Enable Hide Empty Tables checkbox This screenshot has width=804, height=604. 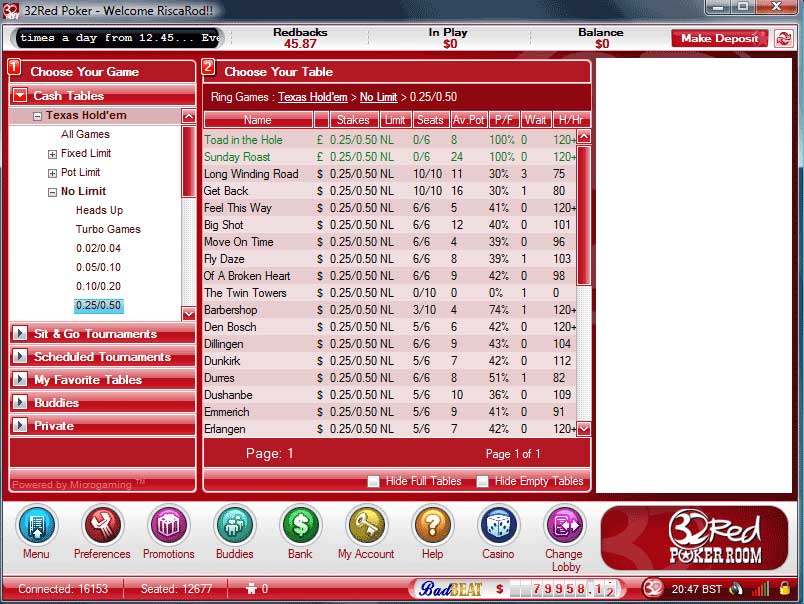(483, 481)
